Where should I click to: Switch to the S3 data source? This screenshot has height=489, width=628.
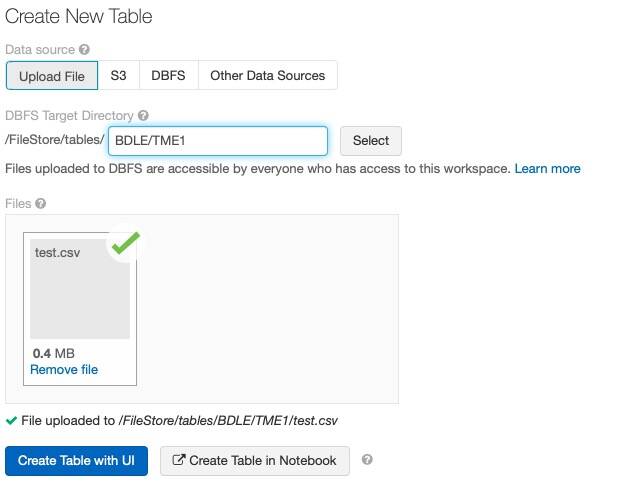coord(119,76)
